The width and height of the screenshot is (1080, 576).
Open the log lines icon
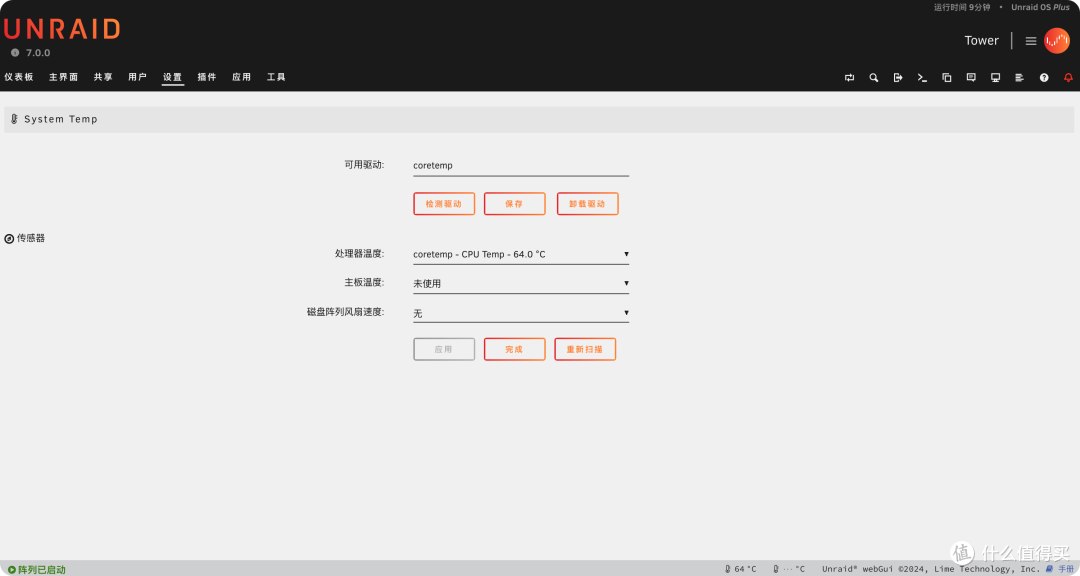pyautogui.click(x=1019, y=78)
